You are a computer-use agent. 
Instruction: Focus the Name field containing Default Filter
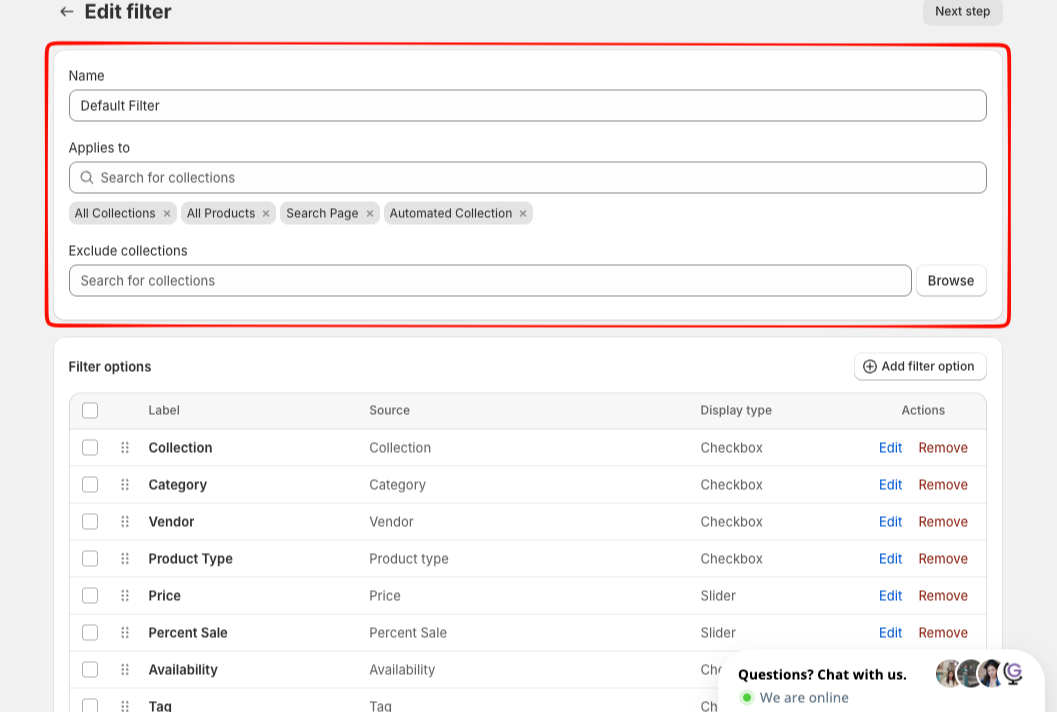527,106
